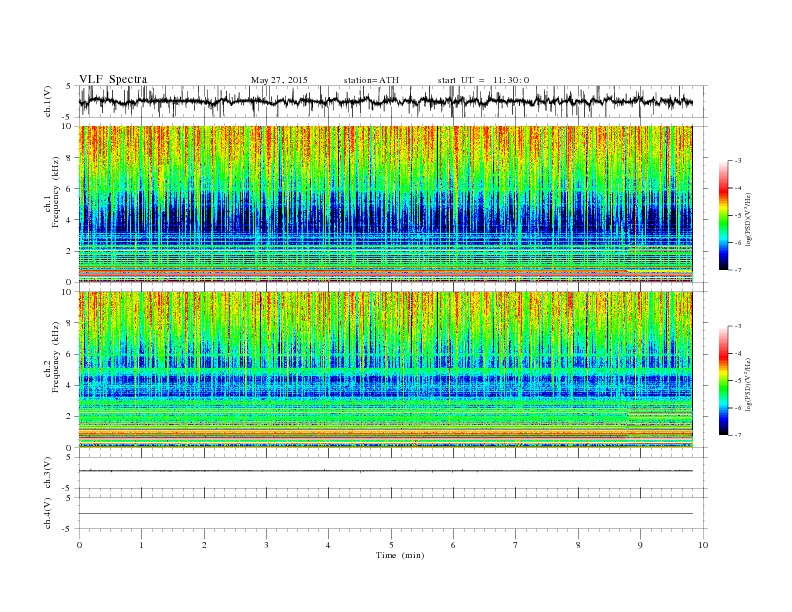Click inside the ch.2 spectrogram panel
Screen dimensions: 792x612
[x=385, y=369]
